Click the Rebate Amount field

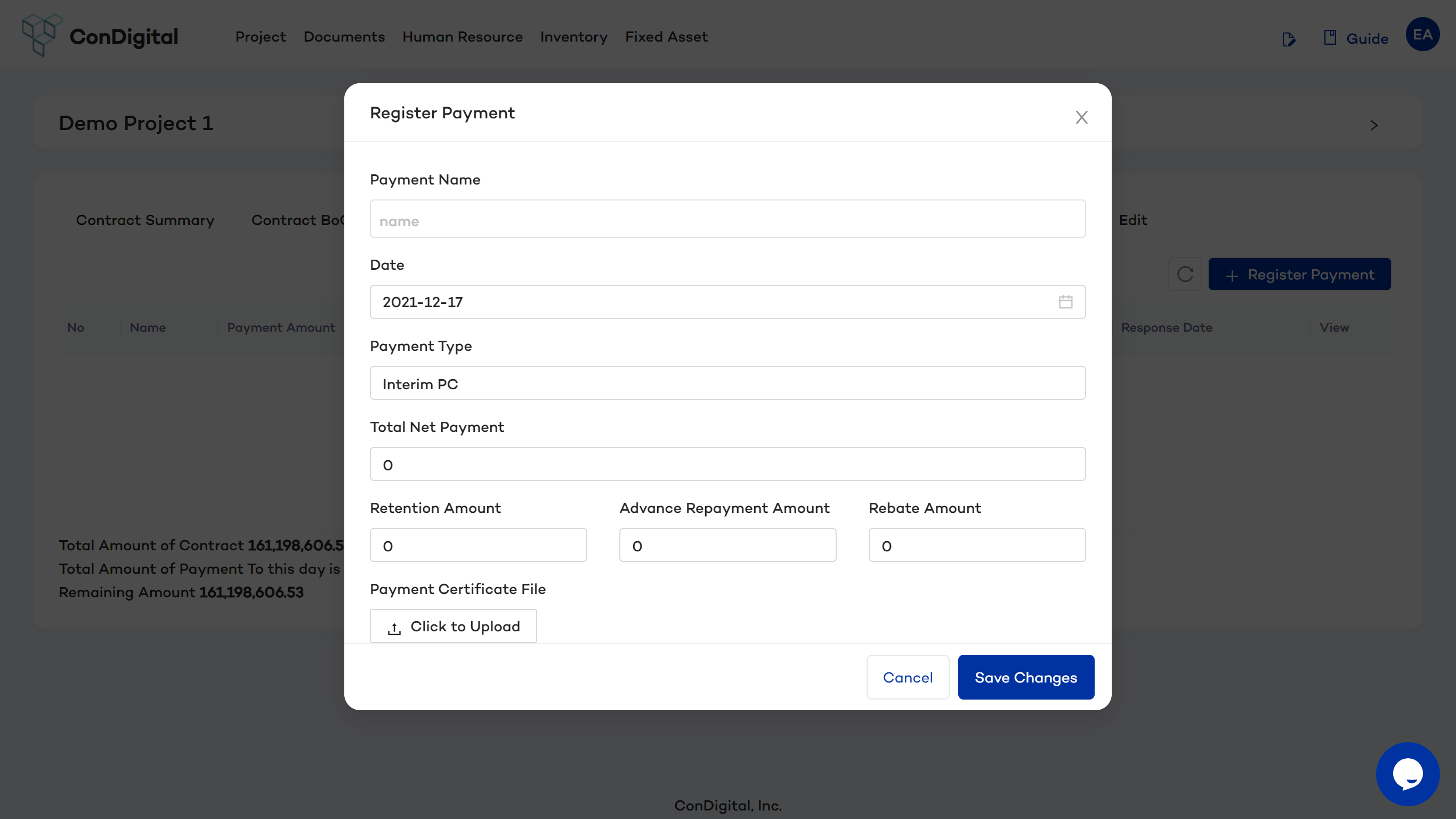point(976,545)
